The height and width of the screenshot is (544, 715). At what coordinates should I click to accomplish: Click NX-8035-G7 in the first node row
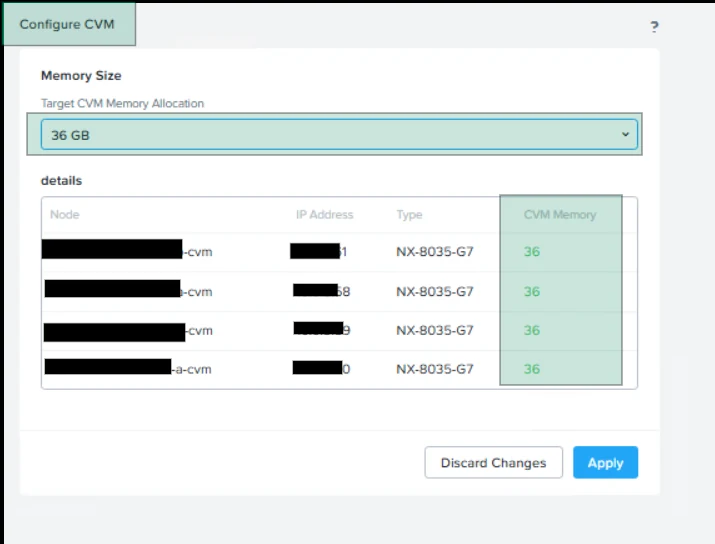pos(435,252)
